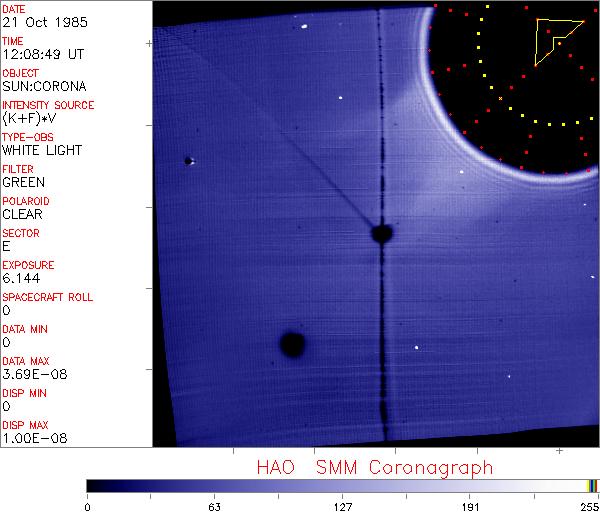Select the WHITE LIGHT observation type
Screen dimensions: 600x512
click(42, 150)
